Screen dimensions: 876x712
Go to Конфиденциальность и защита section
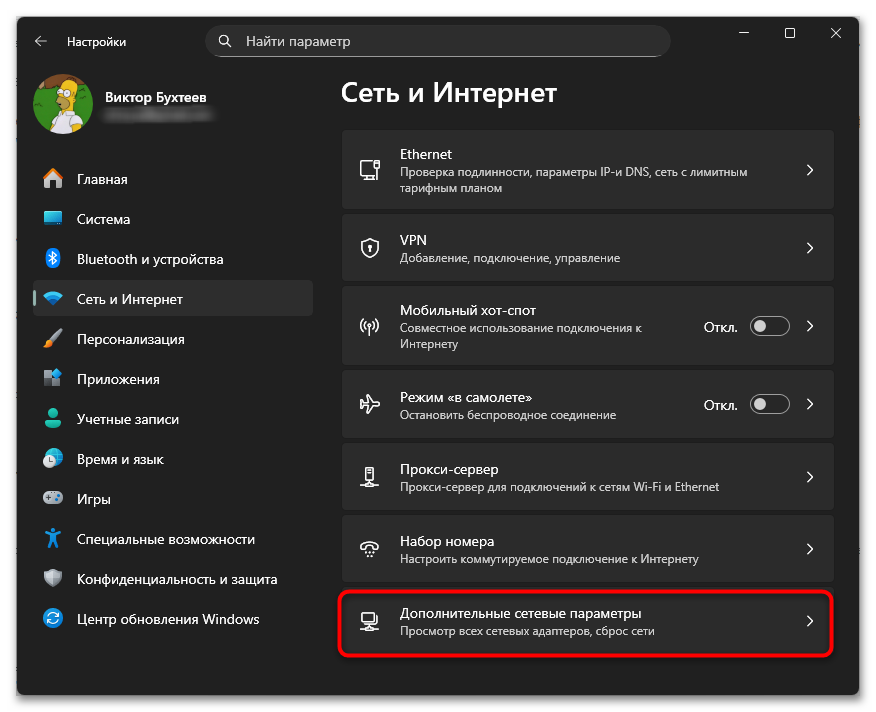coord(177,579)
